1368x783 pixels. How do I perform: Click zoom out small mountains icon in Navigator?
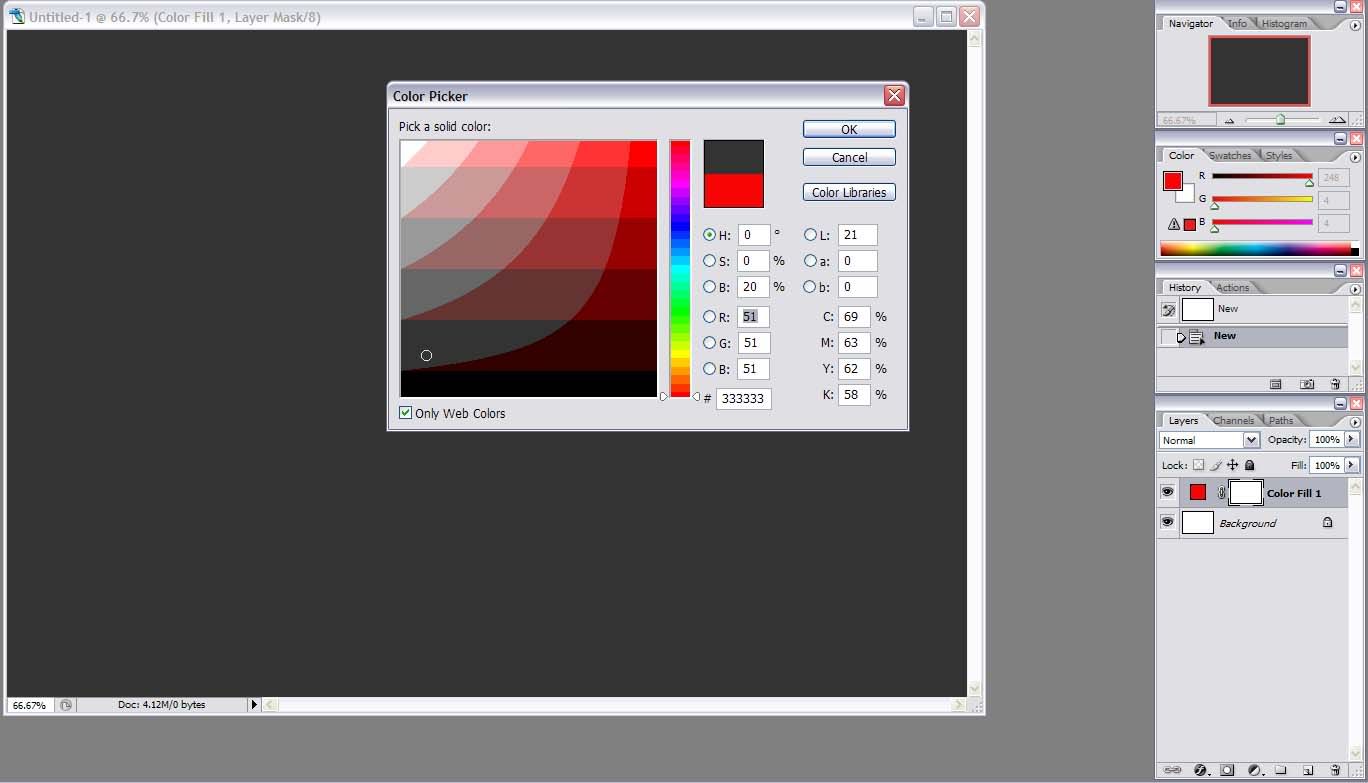[x=1230, y=121]
